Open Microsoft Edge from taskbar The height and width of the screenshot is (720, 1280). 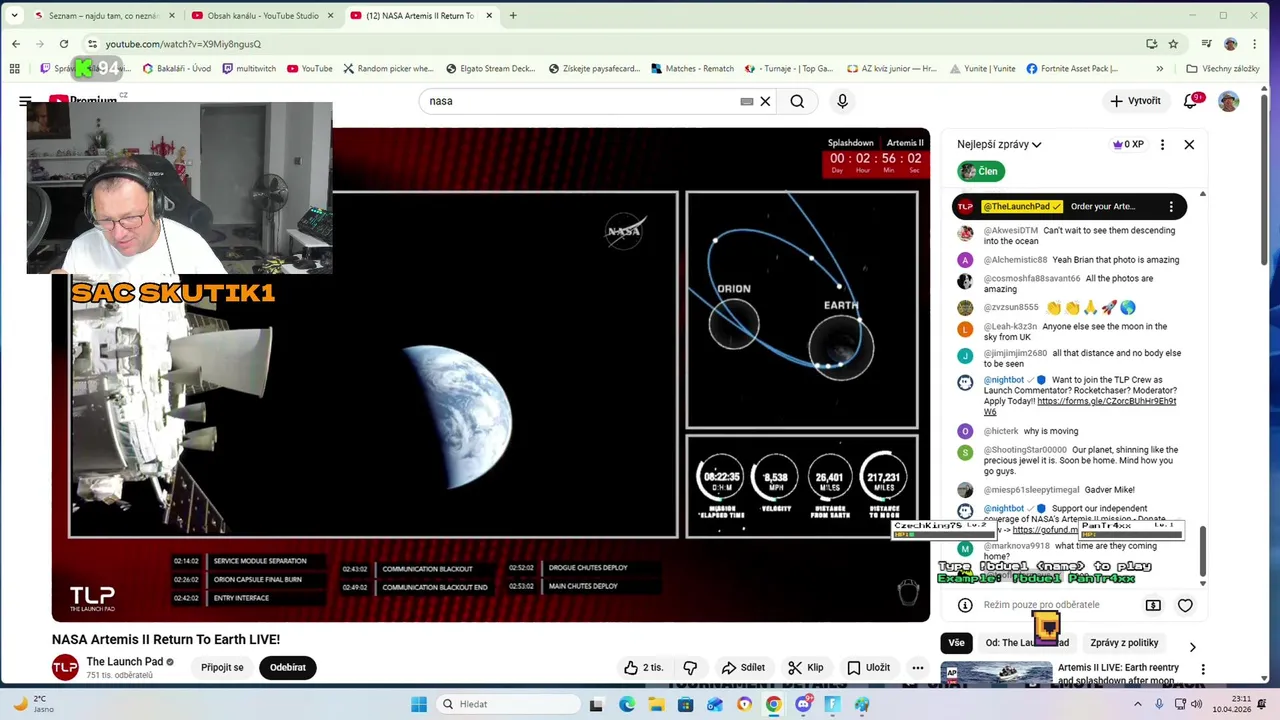(x=626, y=704)
